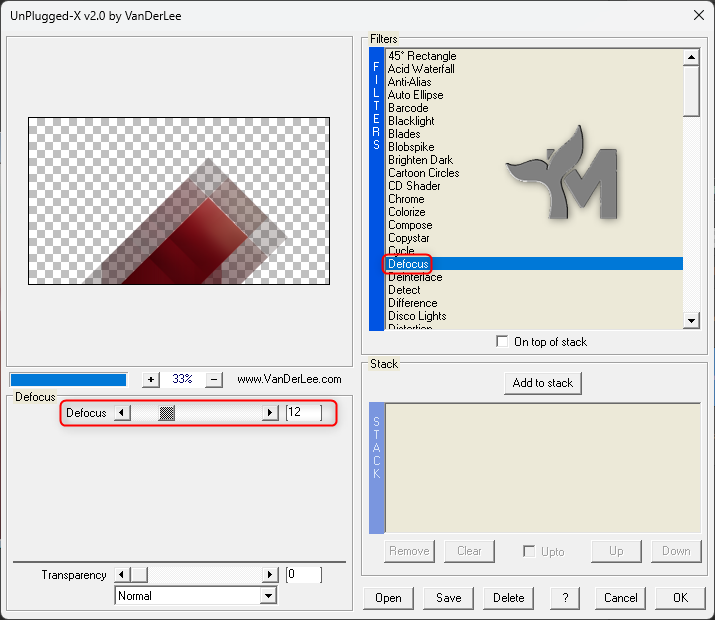Click filter list scroll up arrow
The height and width of the screenshot is (620, 715).
click(691, 57)
